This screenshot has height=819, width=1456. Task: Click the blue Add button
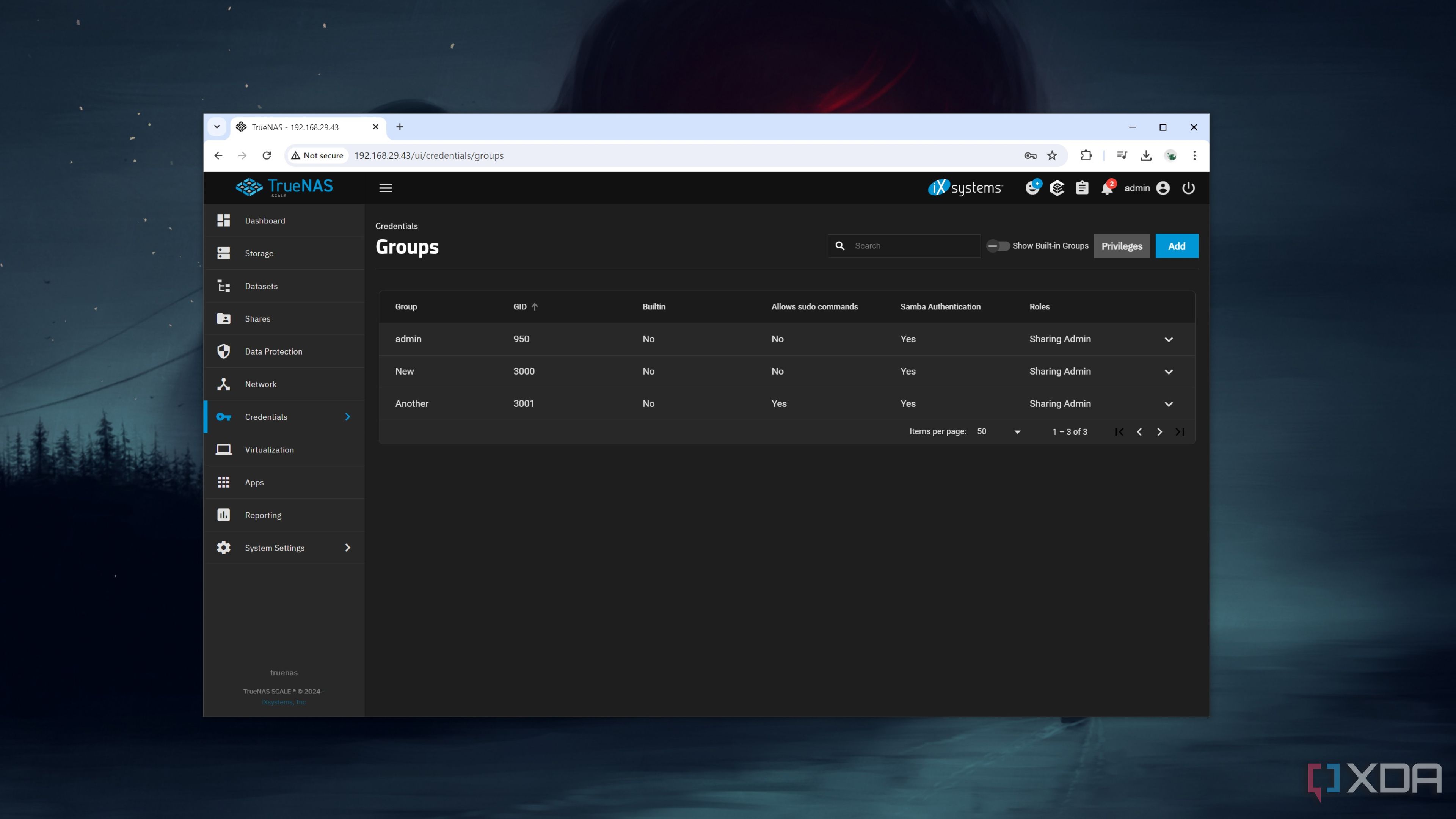point(1176,246)
